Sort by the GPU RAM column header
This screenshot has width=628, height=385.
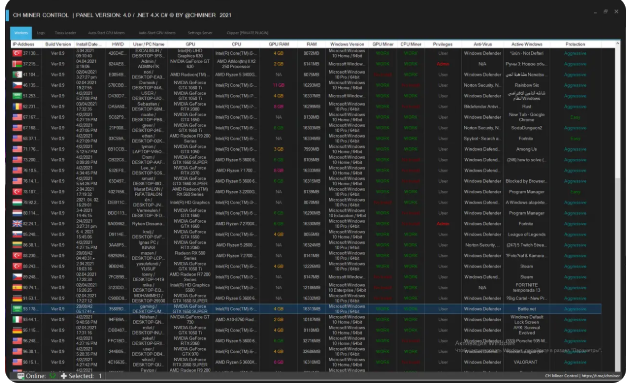pos(279,44)
